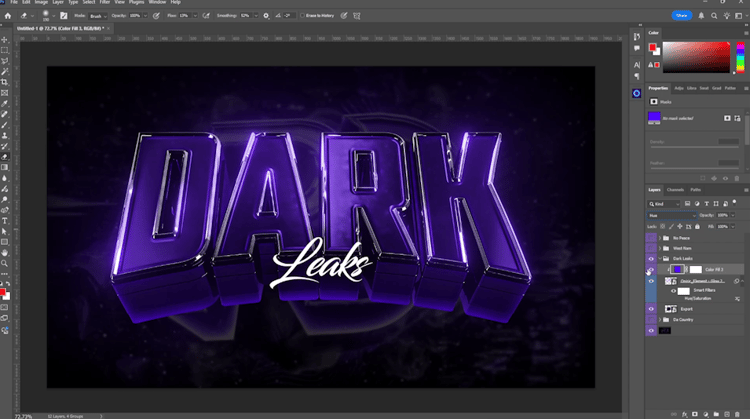Add layer mask icon in Layers panel
The width and height of the screenshot is (750, 419).
(695, 414)
